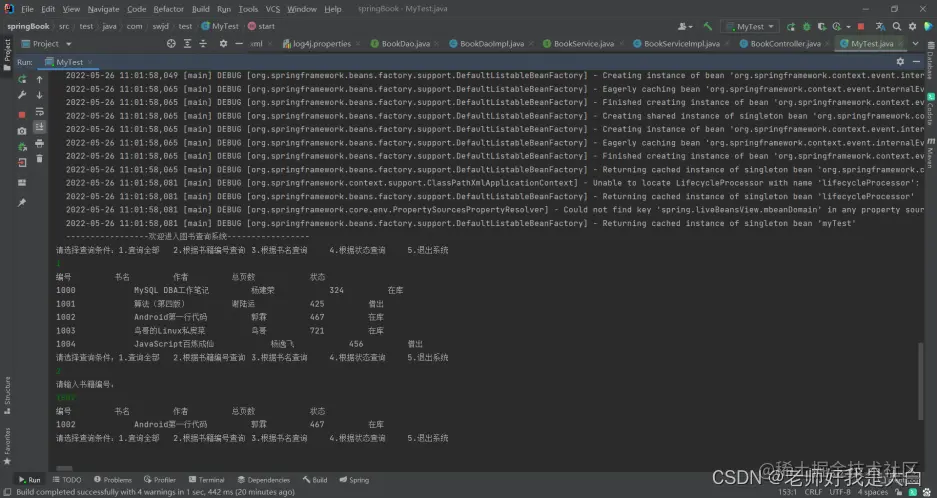Open Project view selector dropdown
Image resolution: width=937 pixels, height=498 pixels.
pyautogui.click(x=47, y=44)
